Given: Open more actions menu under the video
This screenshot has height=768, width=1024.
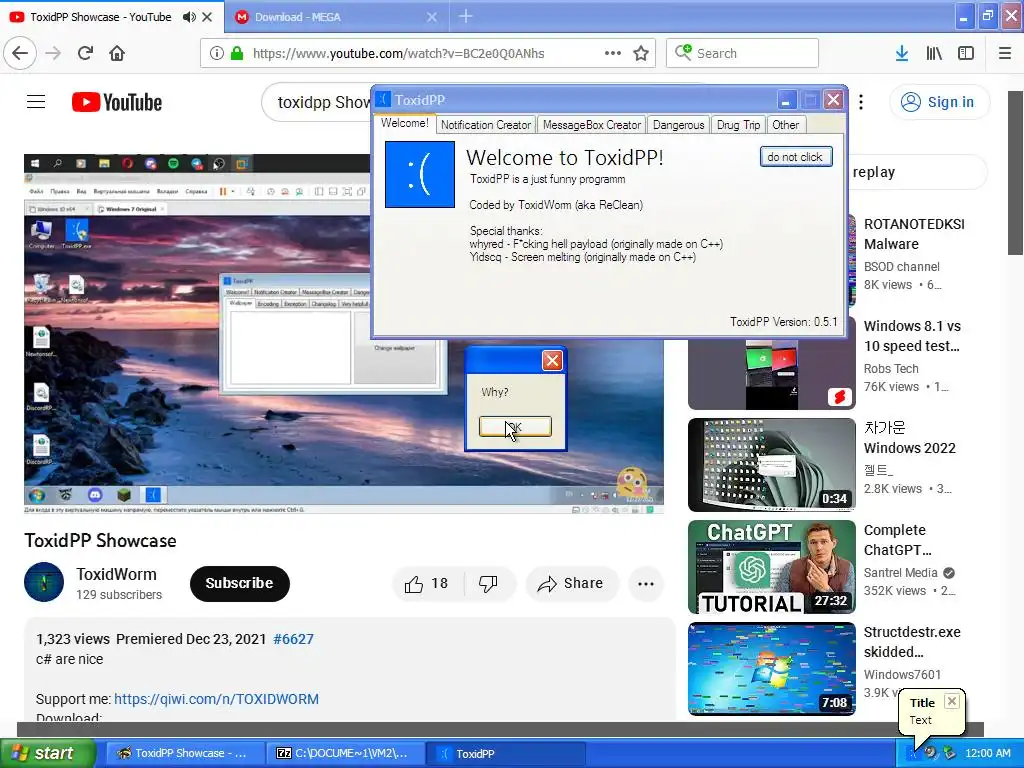Looking at the screenshot, I should tap(646, 583).
